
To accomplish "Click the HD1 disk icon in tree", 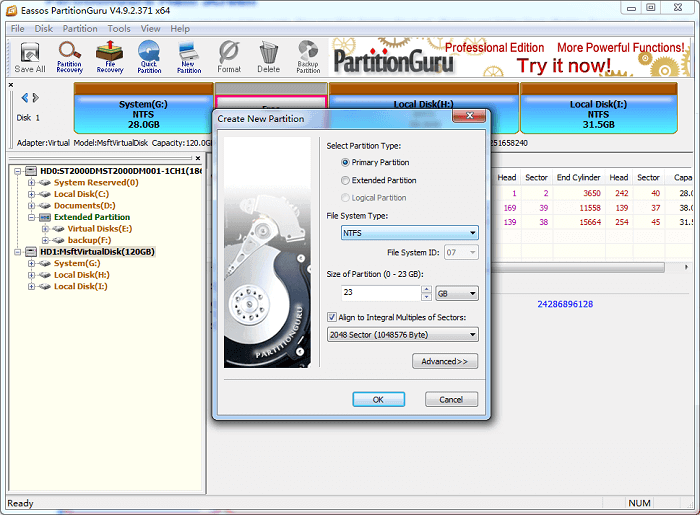I will (x=31, y=252).
